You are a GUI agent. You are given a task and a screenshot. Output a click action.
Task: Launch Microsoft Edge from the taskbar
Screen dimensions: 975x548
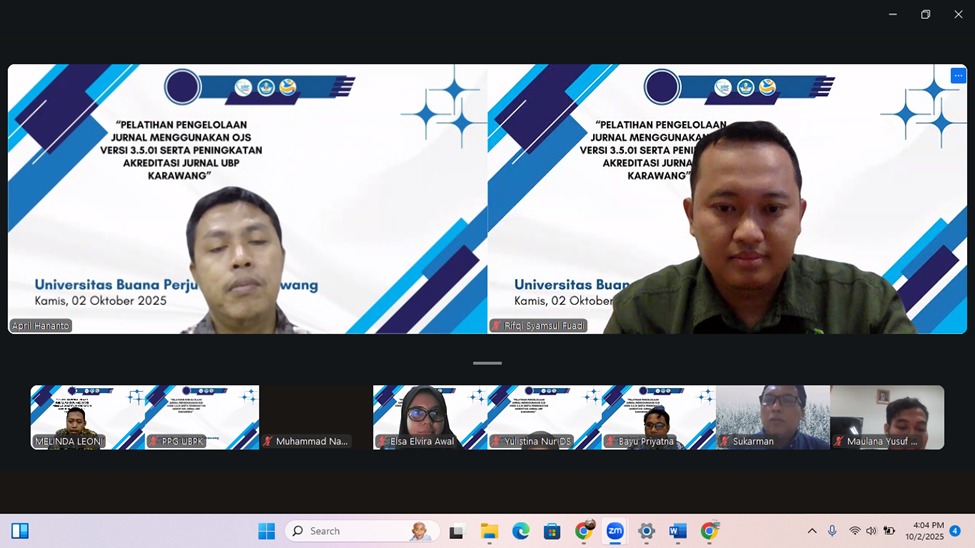520,531
